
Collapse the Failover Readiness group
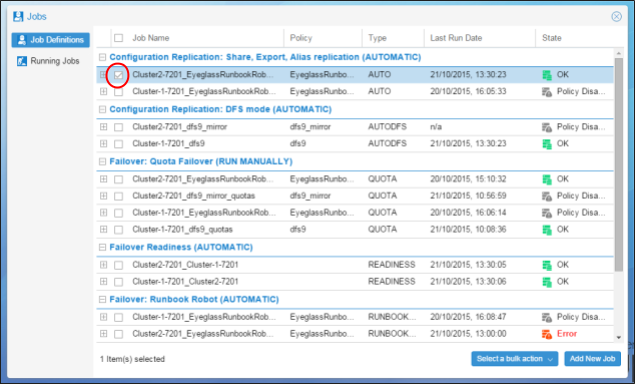[x=103, y=247]
